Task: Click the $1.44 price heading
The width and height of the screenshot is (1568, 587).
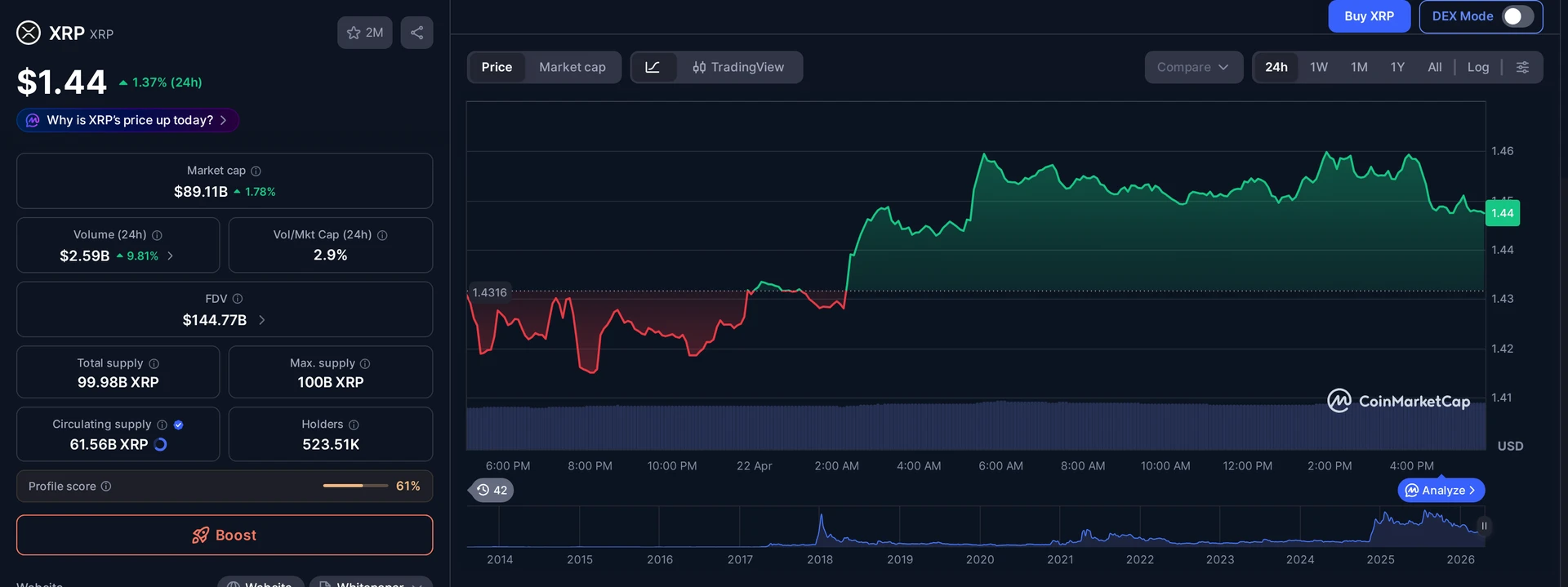Action: [x=62, y=82]
